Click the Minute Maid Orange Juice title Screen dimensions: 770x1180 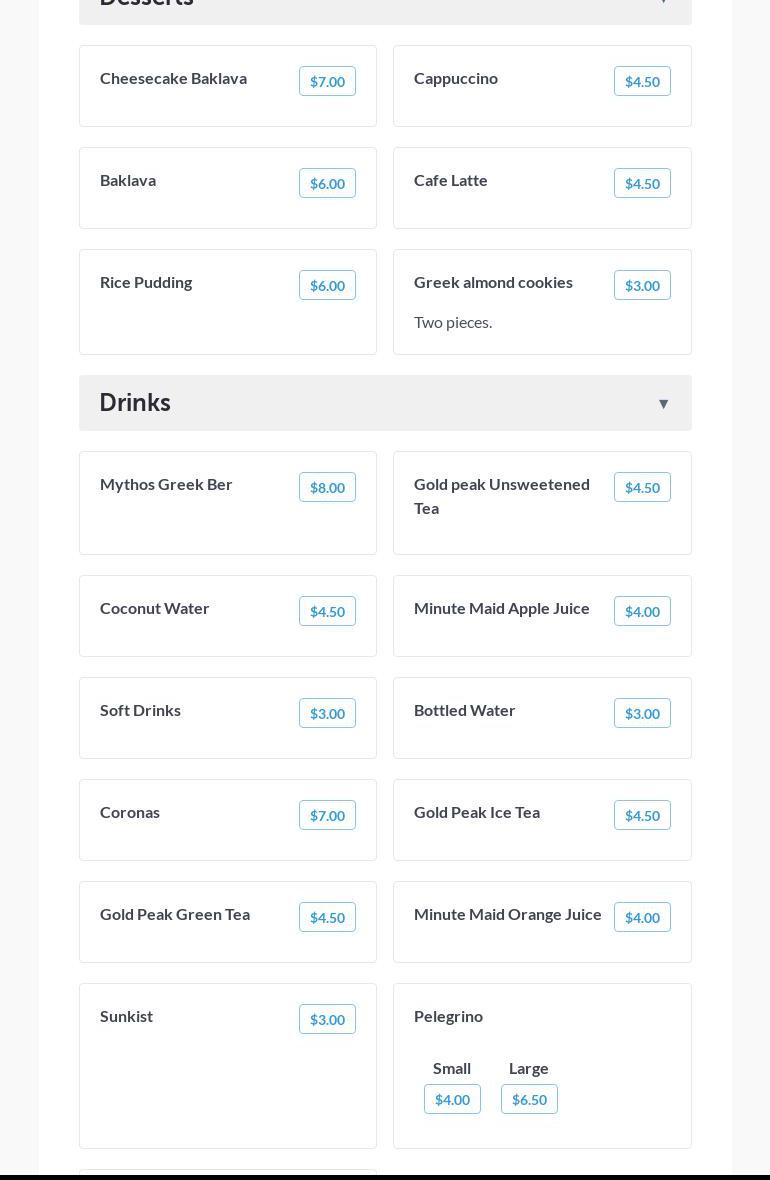[x=508, y=915]
